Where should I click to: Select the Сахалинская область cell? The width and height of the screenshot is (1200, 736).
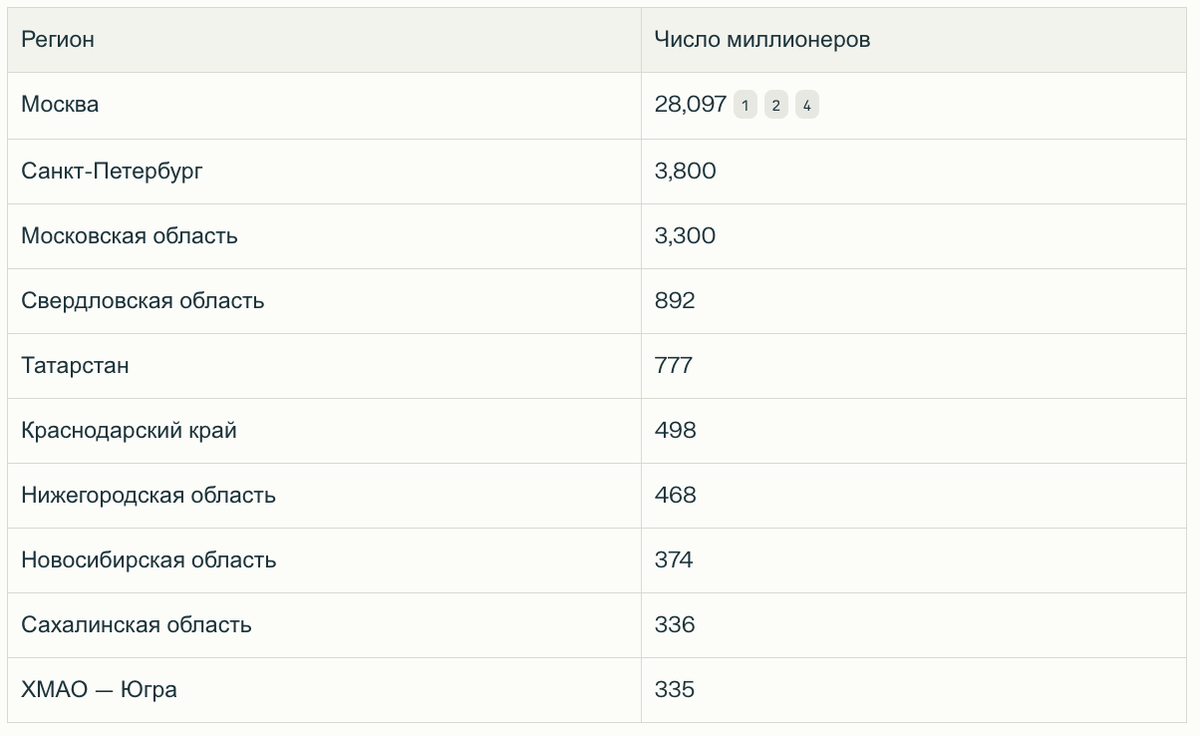pos(136,625)
